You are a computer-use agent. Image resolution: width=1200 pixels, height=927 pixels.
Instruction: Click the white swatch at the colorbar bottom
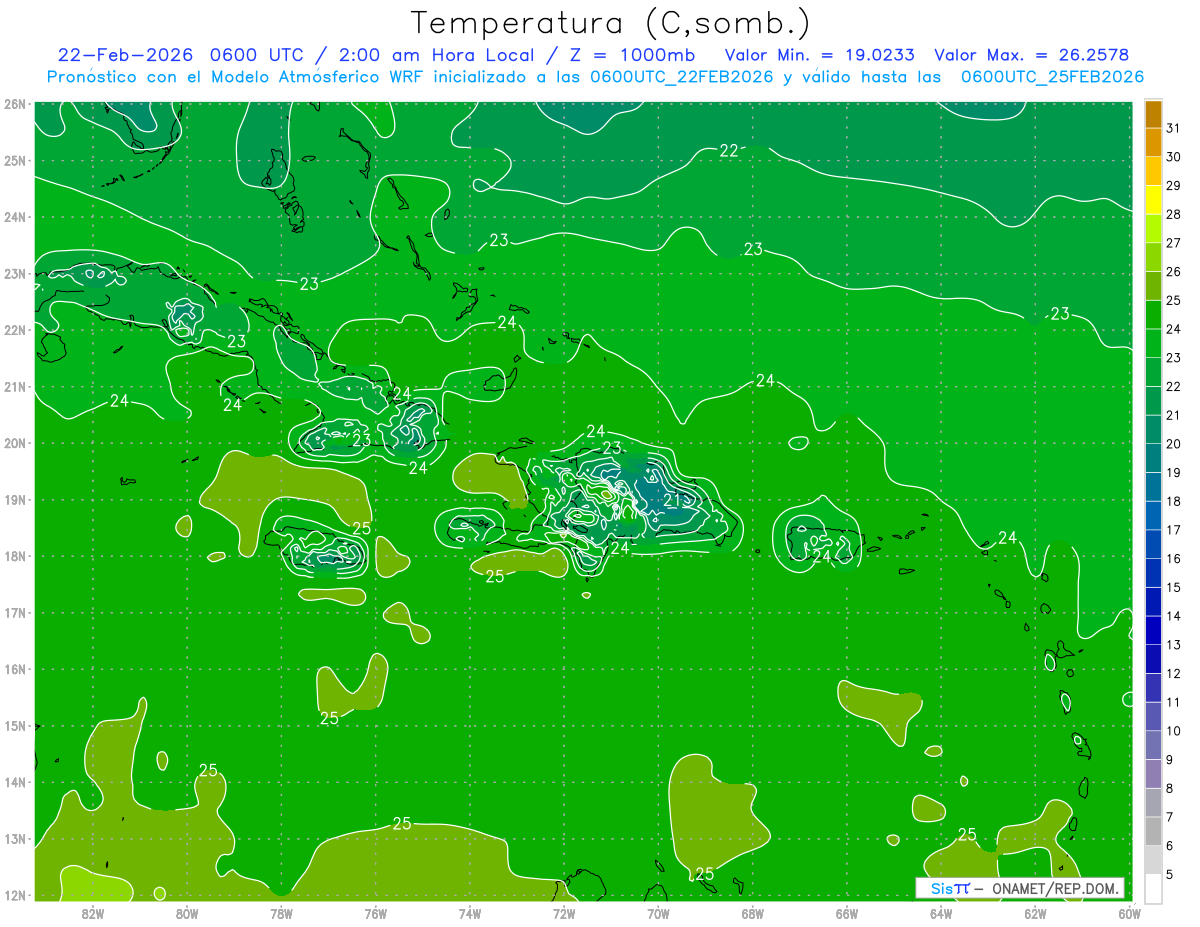(x=1153, y=888)
